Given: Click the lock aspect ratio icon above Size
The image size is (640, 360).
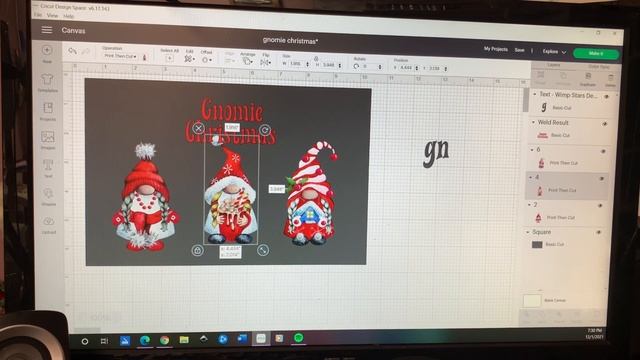Looking at the screenshot, I should click(x=316, y=59).
